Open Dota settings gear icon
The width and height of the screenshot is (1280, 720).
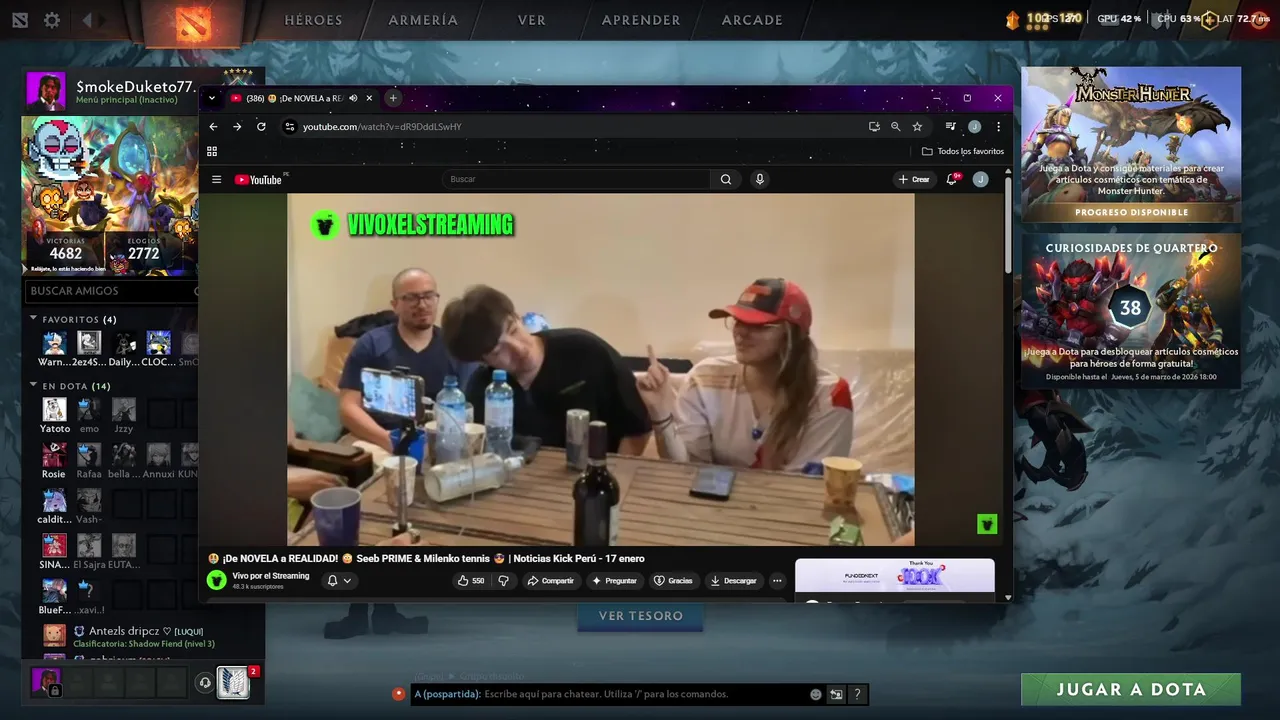[x=52, y=20]
